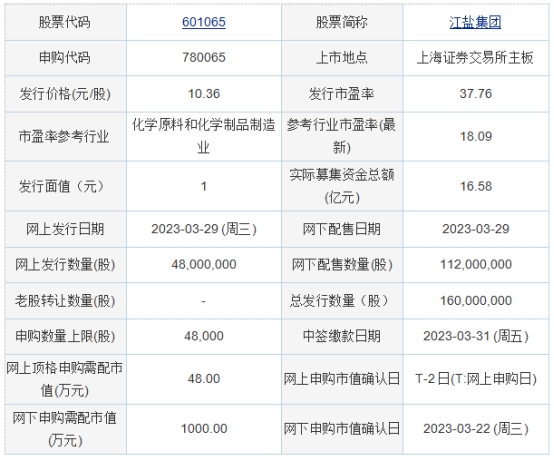The width and height of the screenshot is (554, 461).
Task: Click the 网上发行数量 value 48,000,000
Action: (204, 264)
